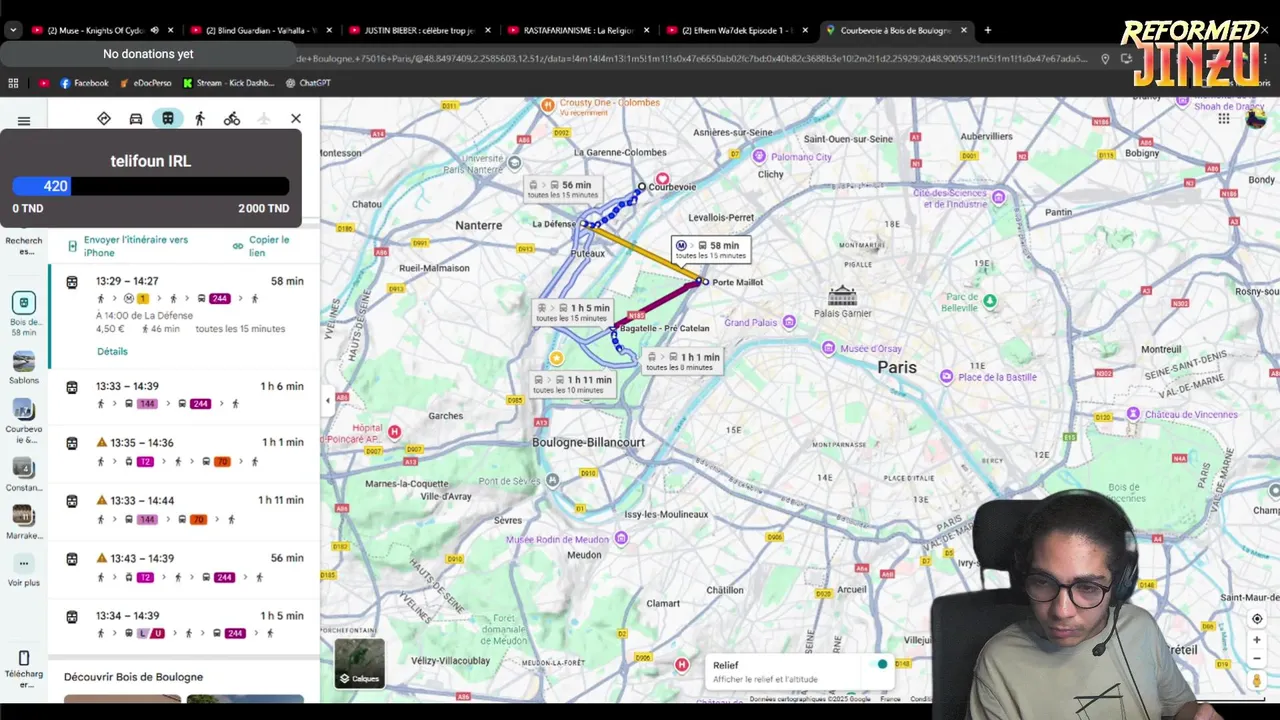The image size is (1280, 720).
Task: Select the 13:34 – 14:39 route option
Action: point(184,624)
